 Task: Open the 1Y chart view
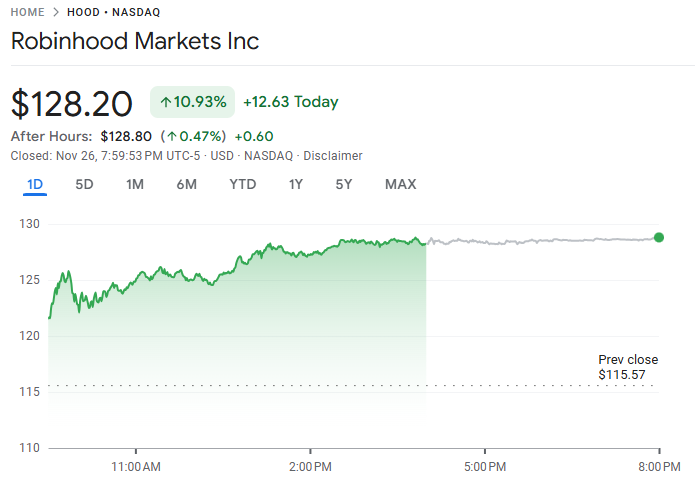[x=295, y=184]
